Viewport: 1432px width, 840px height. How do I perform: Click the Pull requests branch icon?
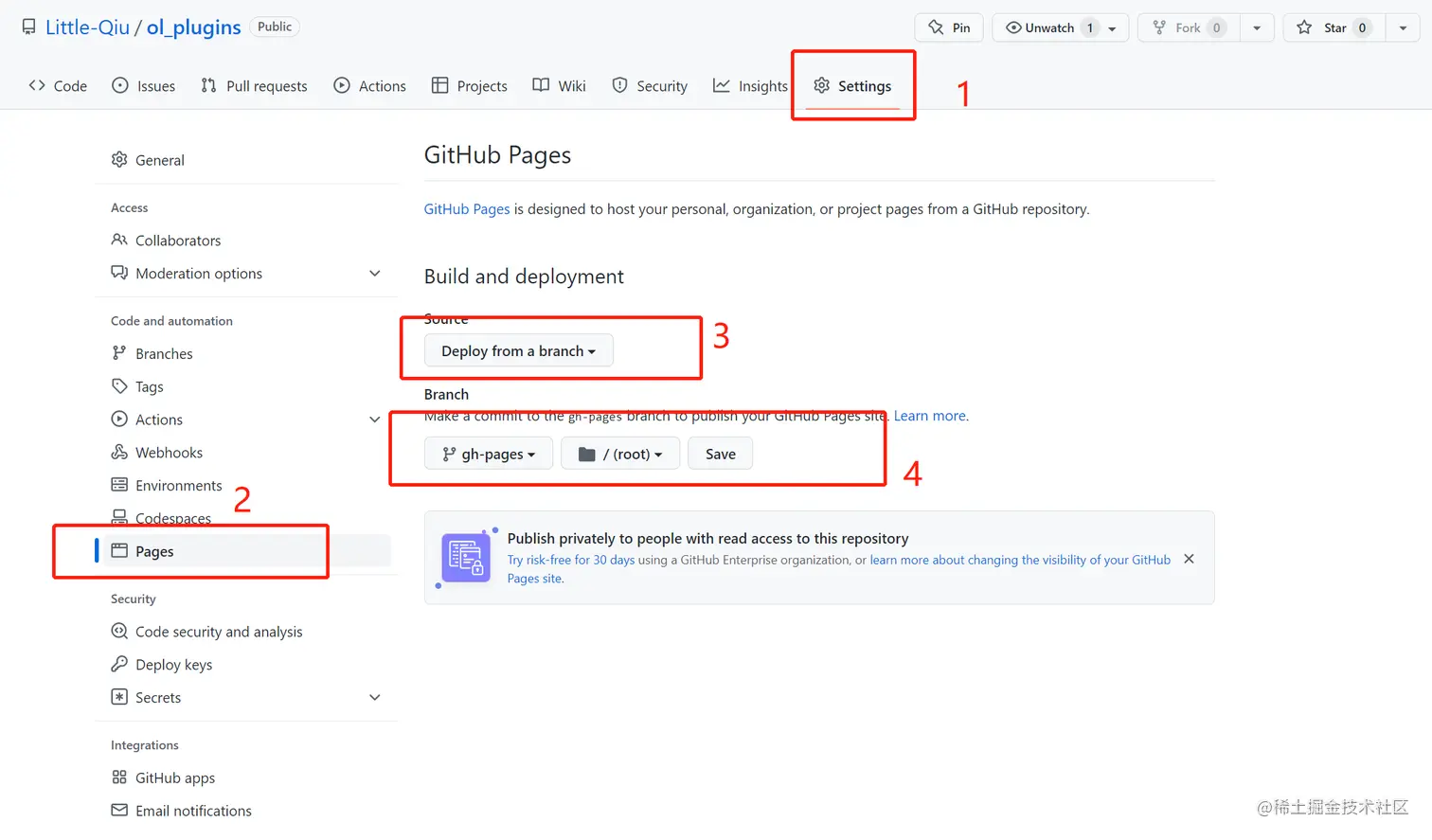pyautogui.click(x=208, y=85)
